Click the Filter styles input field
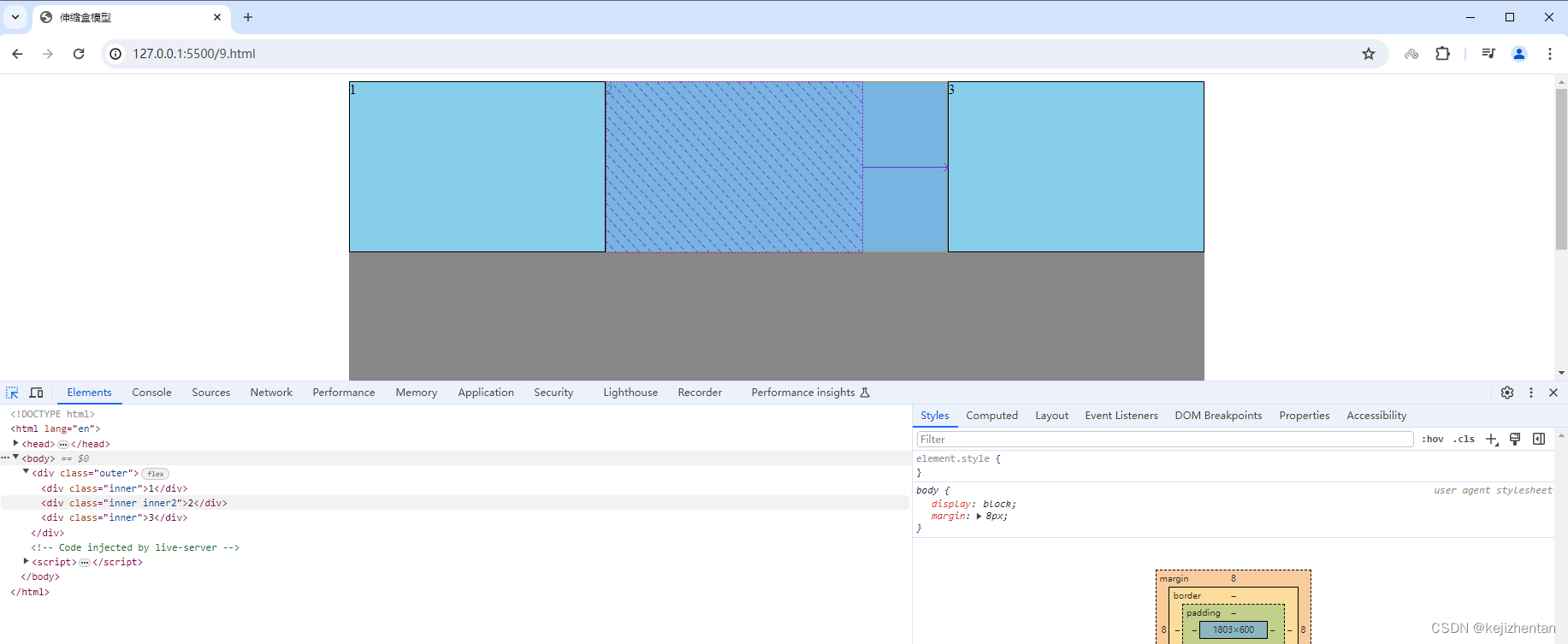 [1165, 439]
